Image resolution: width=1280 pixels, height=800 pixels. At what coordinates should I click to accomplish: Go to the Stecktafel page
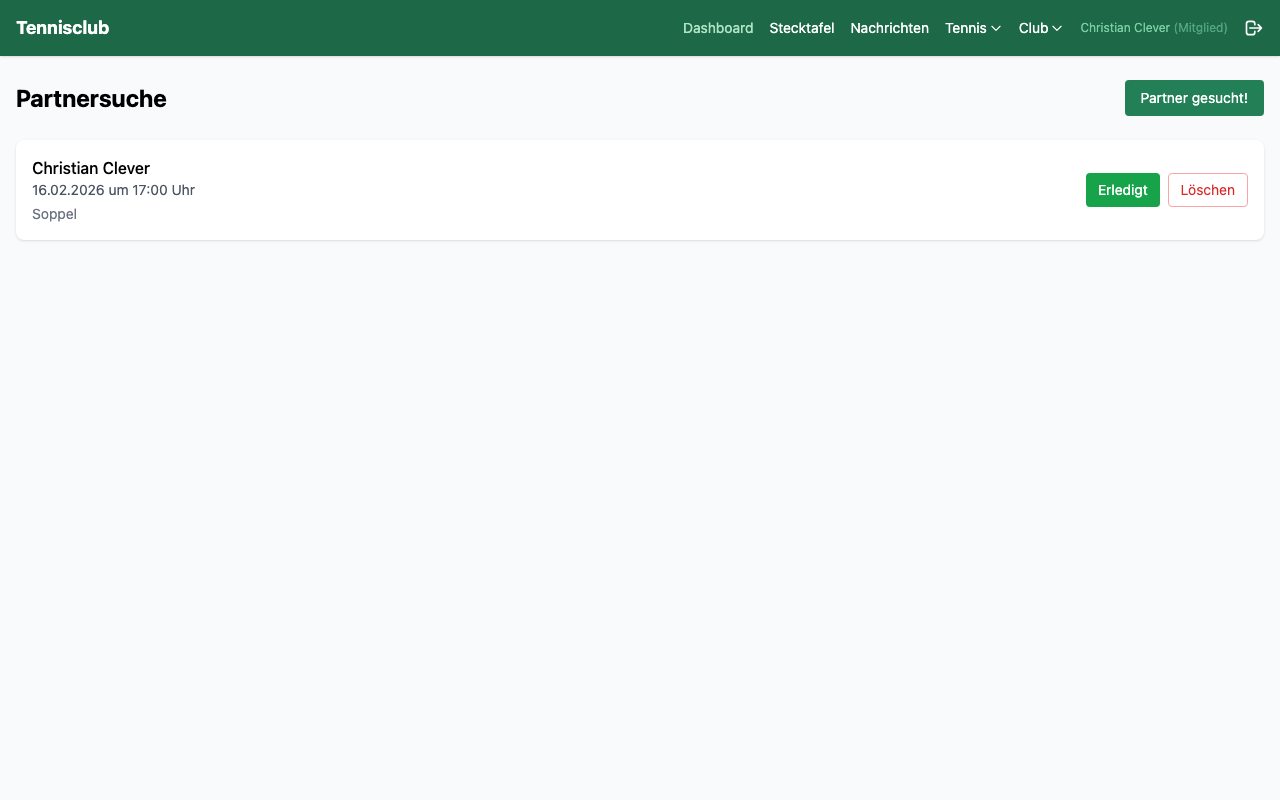(801, 28)
